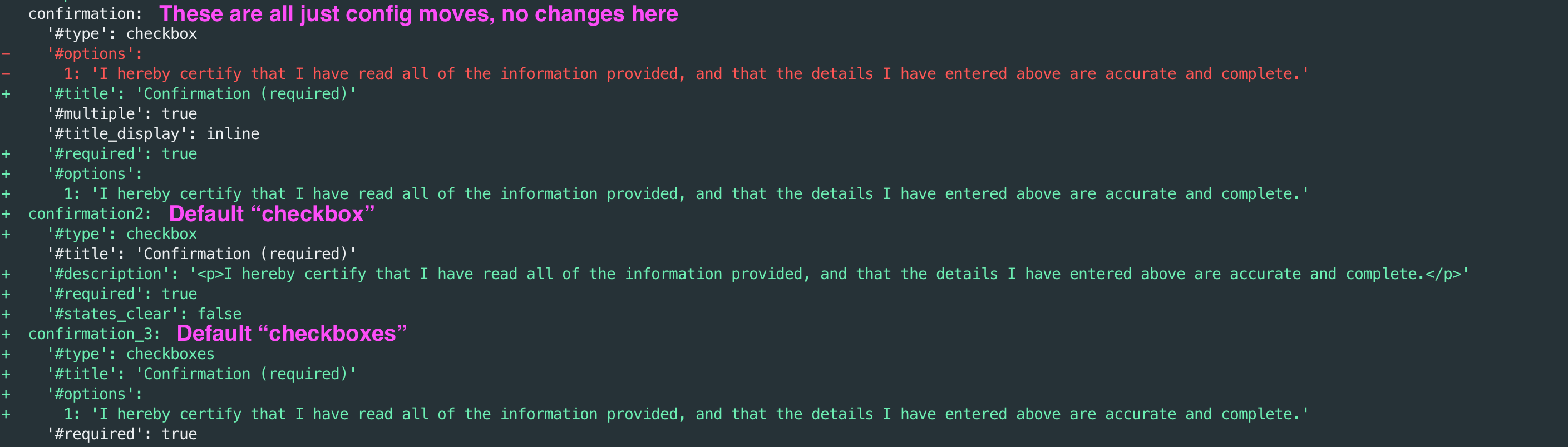Click the plus marker beside '#states_clear'
The width and height of the screenshot is (1568, 447).
[x=6, y=315]
